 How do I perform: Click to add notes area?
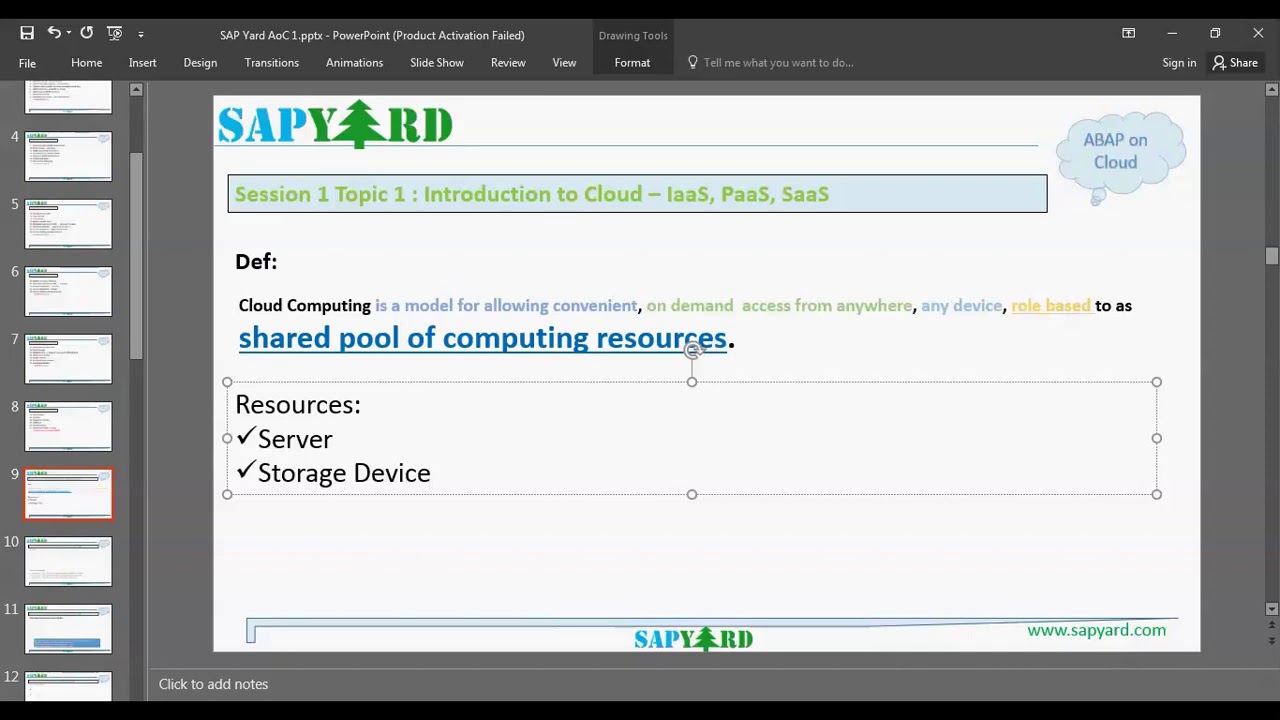pos(213,684)
